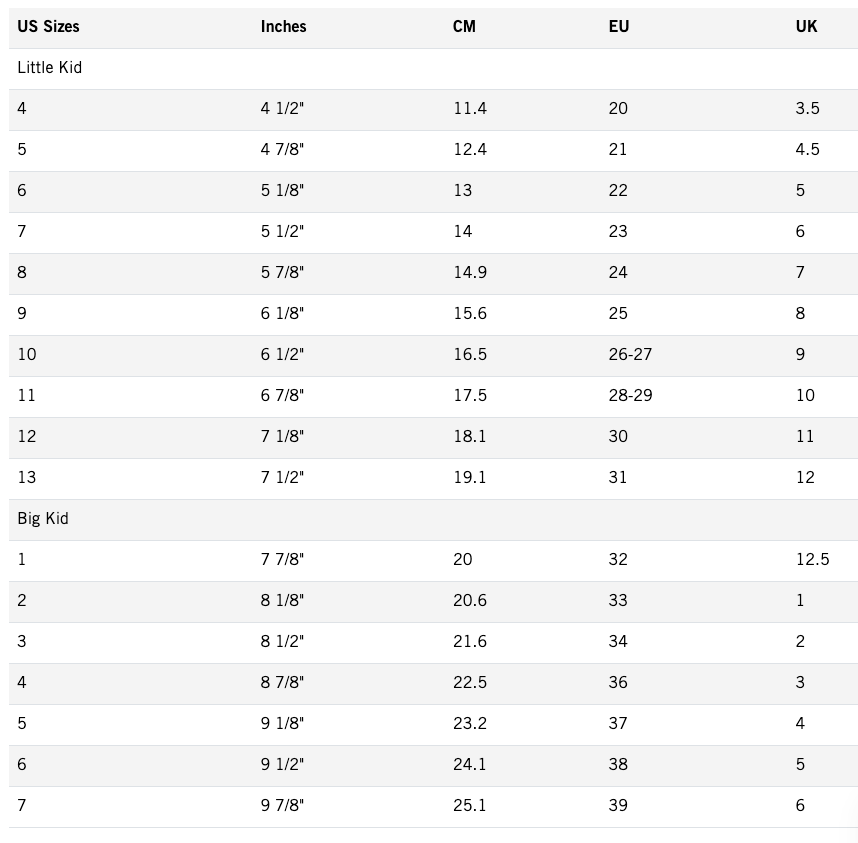The width and height of the screenshot is (858, 843).
Task: Click the 3.5 UK size cell
Action: 807,108
